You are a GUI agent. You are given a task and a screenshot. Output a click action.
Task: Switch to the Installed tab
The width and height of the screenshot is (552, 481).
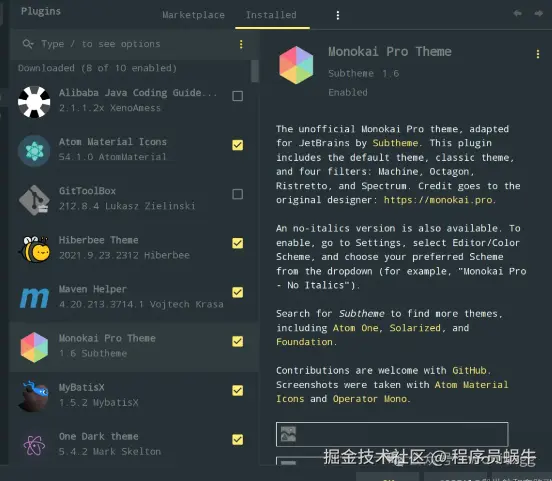tap(271, 15)
